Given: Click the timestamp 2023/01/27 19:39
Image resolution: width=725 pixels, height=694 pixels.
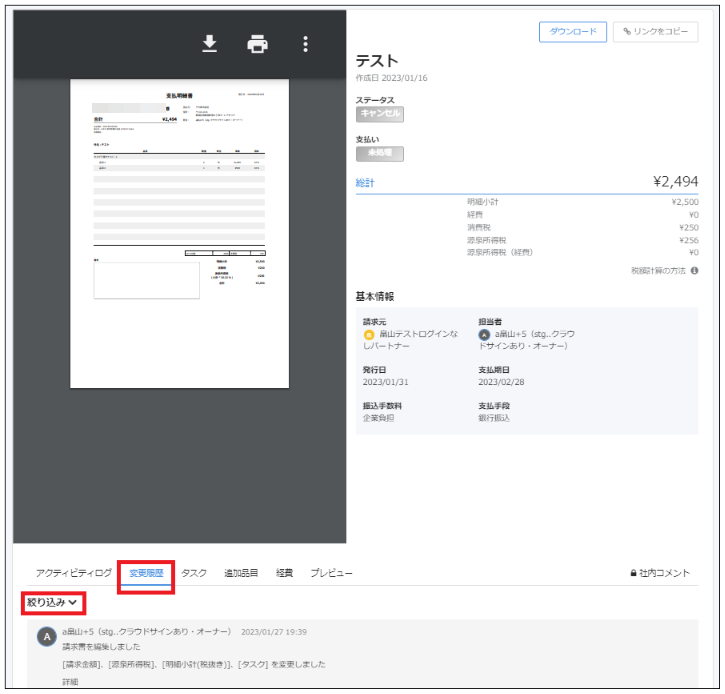Looking at the screenshot, I should pyautogui.click(x=274, y=632).
